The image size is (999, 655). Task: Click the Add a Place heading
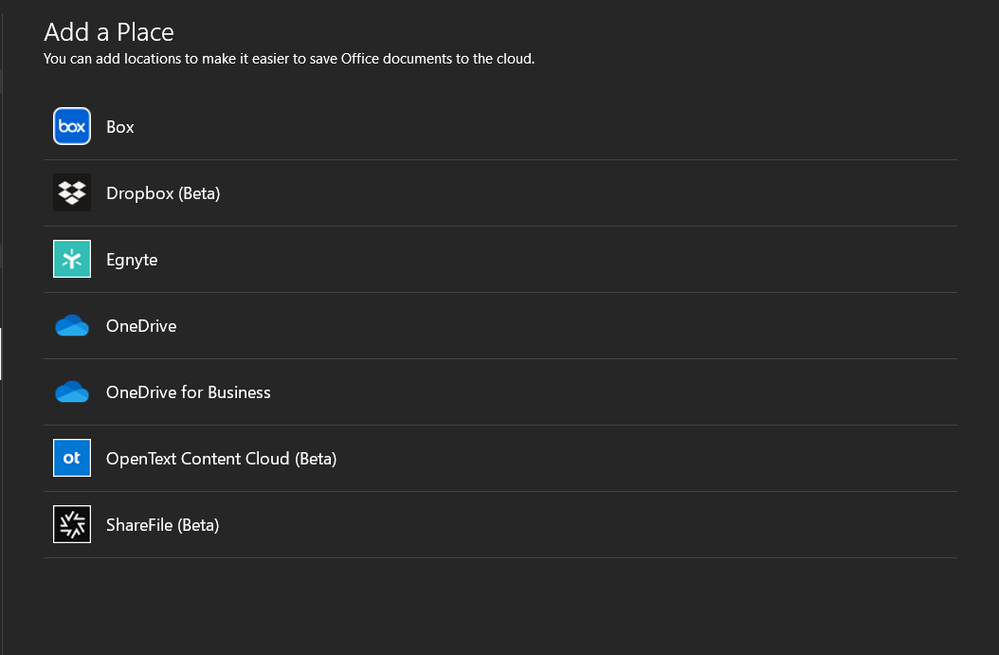click(109, 32)
